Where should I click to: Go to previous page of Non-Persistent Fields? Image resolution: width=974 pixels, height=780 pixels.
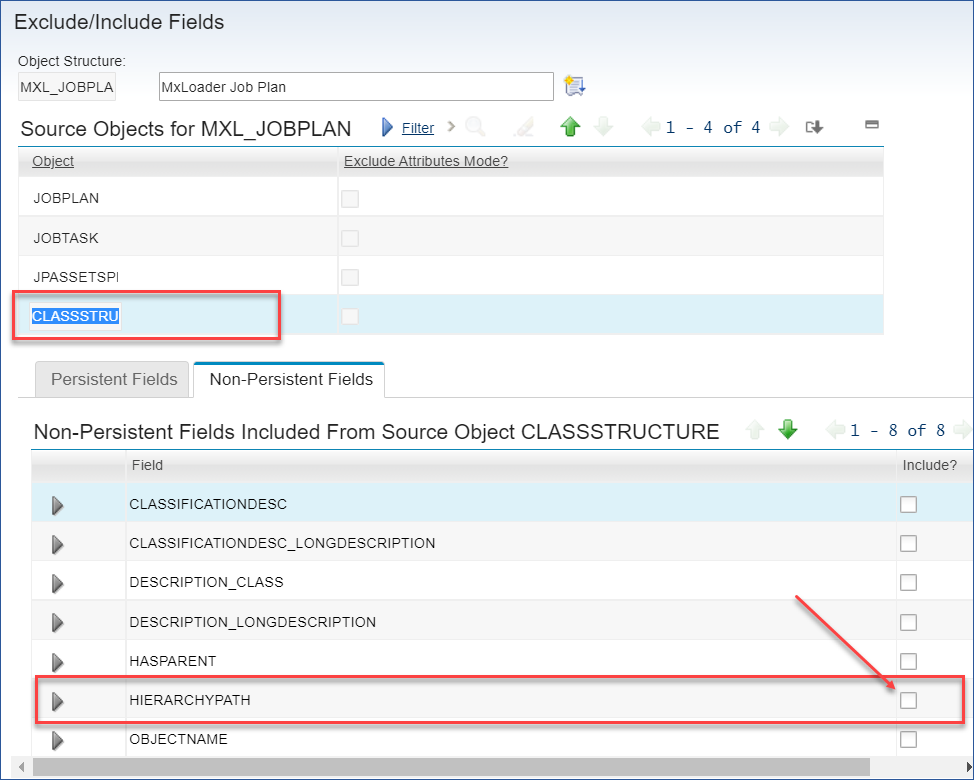835,430
